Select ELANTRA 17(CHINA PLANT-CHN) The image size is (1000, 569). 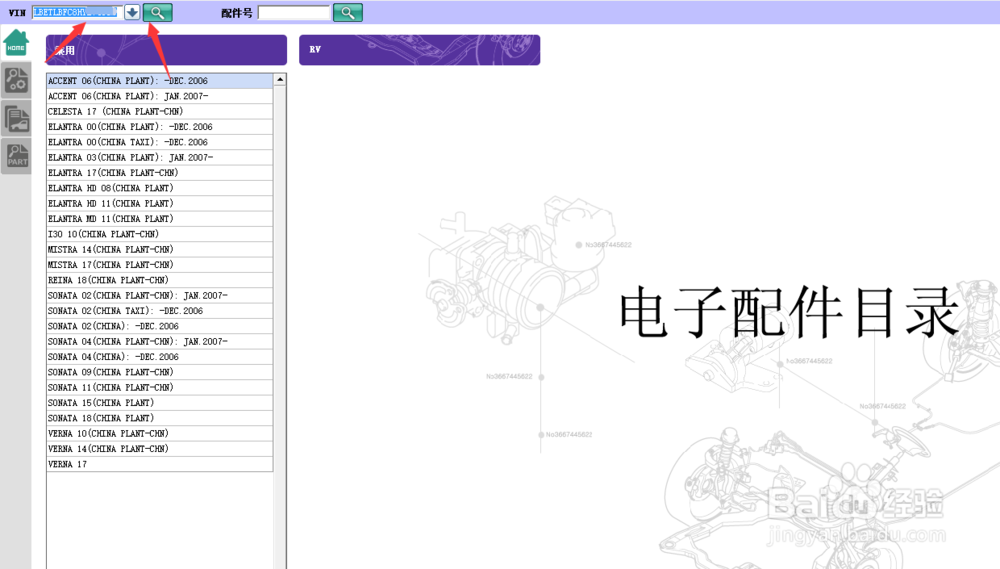click(159, 173)
